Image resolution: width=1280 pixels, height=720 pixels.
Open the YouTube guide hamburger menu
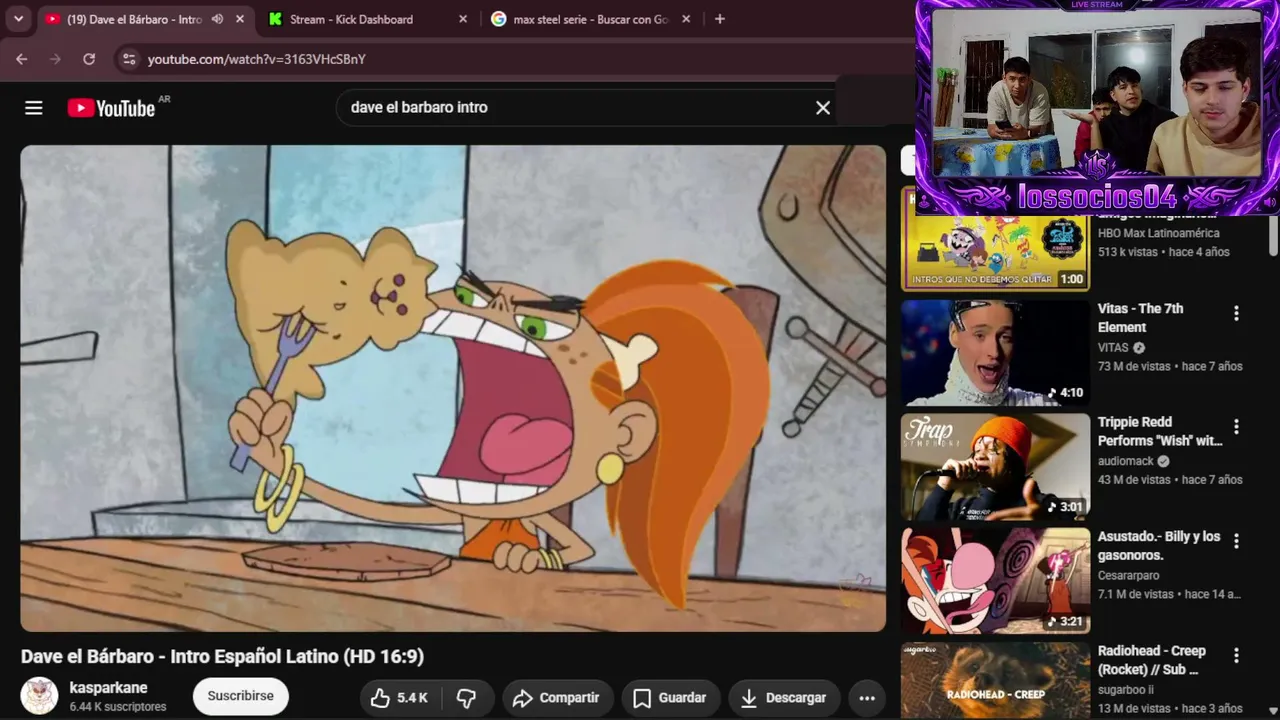coord(34,108)
